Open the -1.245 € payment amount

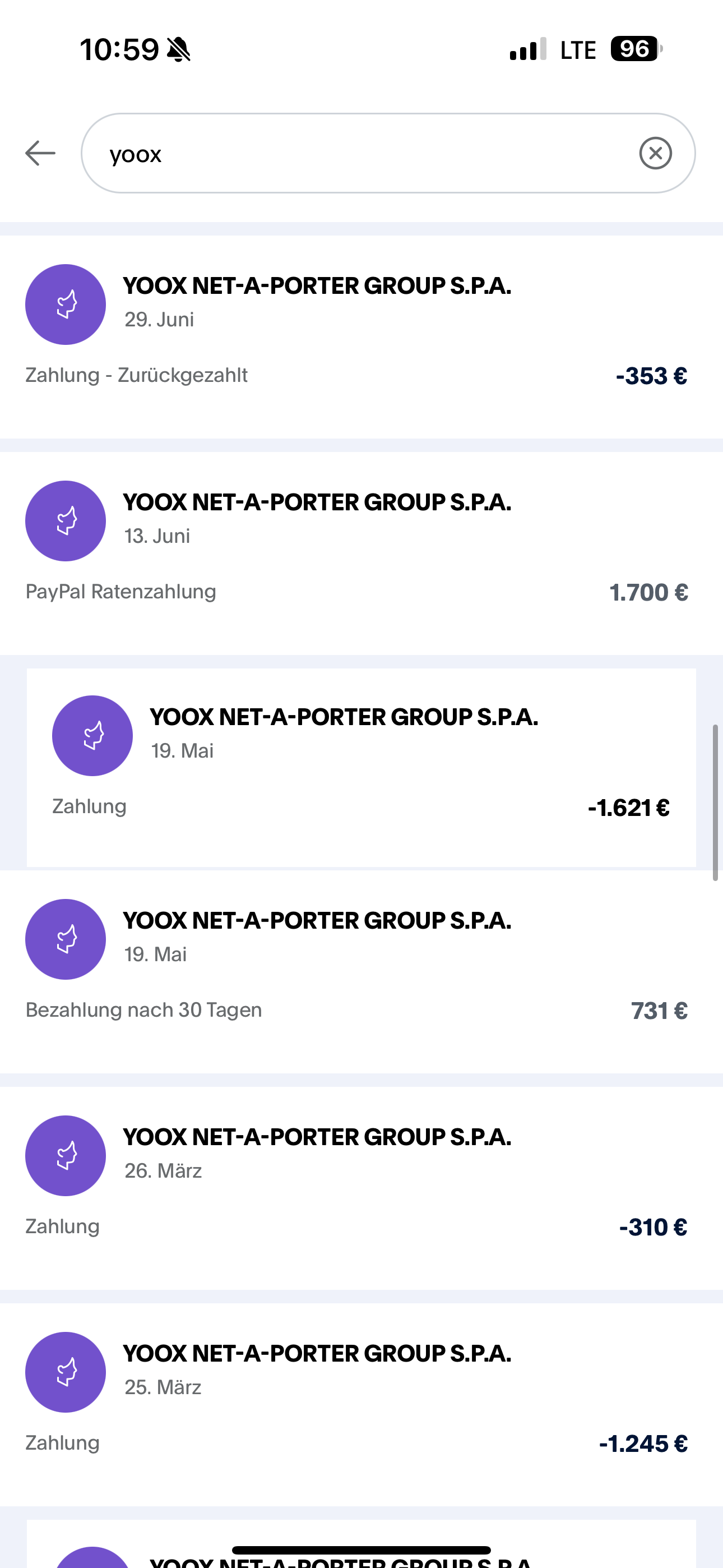tap(643, 1444)
